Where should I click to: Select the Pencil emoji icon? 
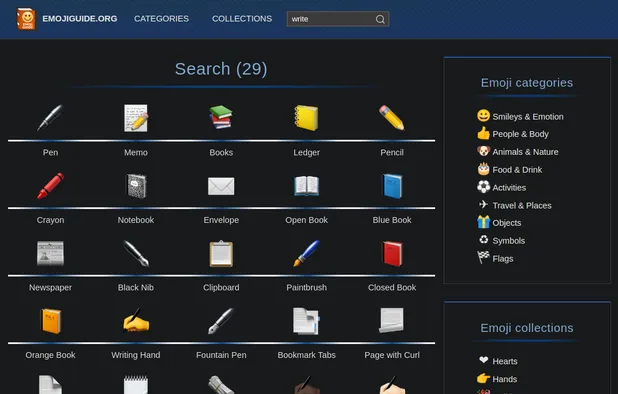(x=392, y=117)
